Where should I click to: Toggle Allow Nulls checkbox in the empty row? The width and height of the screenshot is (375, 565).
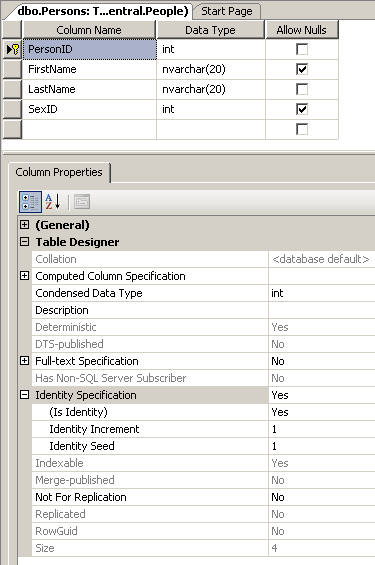pyautogui.click(x=302, y=129)
